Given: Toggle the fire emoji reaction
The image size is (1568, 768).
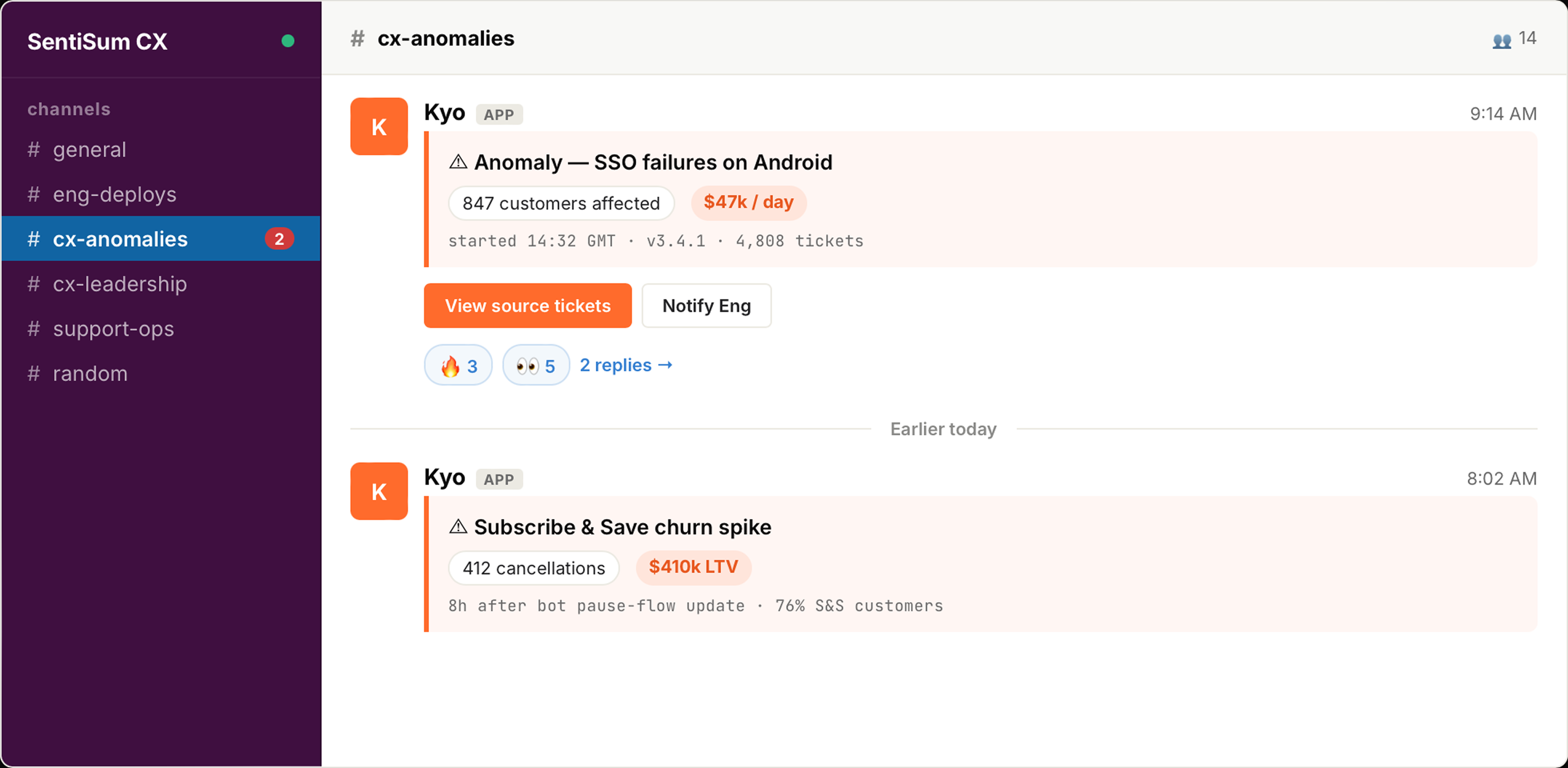Looking at the screenshot, I should pos(458,365).
